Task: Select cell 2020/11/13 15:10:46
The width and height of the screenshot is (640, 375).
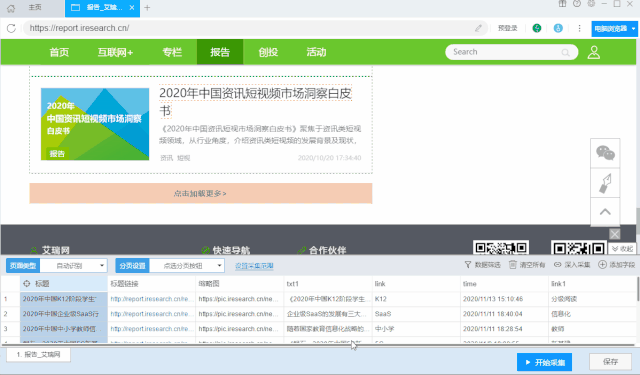Action: coord(504,299)
